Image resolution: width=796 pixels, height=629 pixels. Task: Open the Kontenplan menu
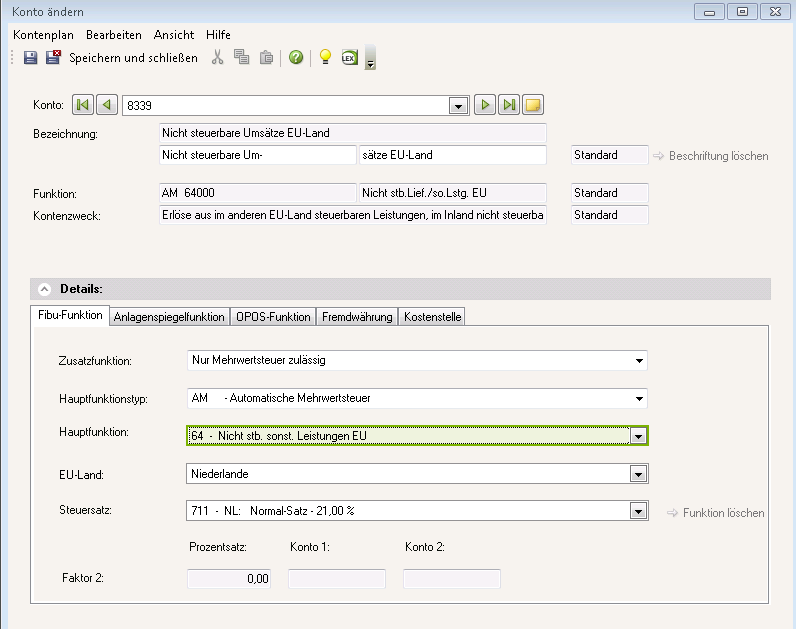tap(44, 35)
